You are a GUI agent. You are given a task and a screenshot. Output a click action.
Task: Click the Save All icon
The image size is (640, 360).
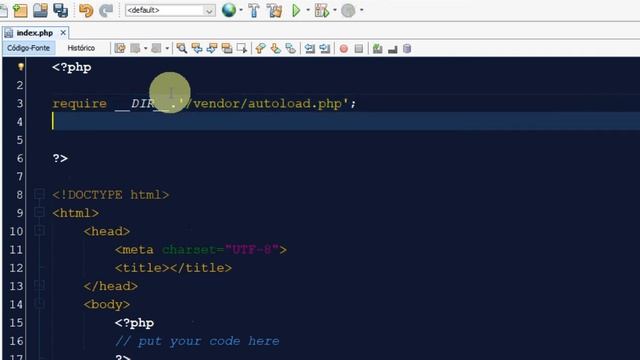tap(60, 10)
